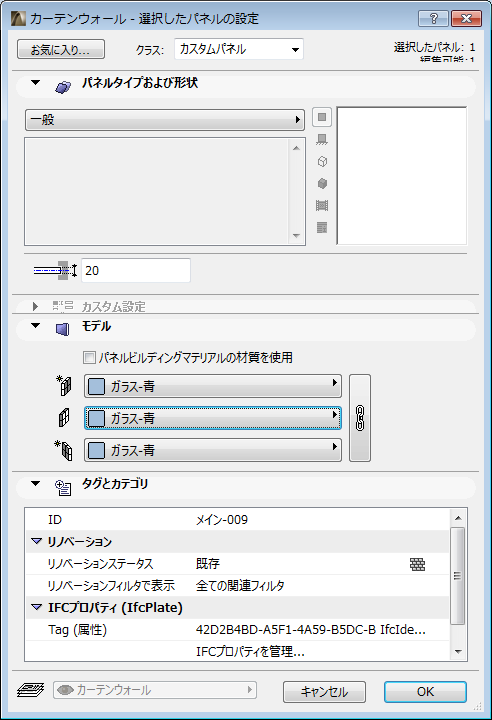Open the お気に入り favorites button

[61, 49]
